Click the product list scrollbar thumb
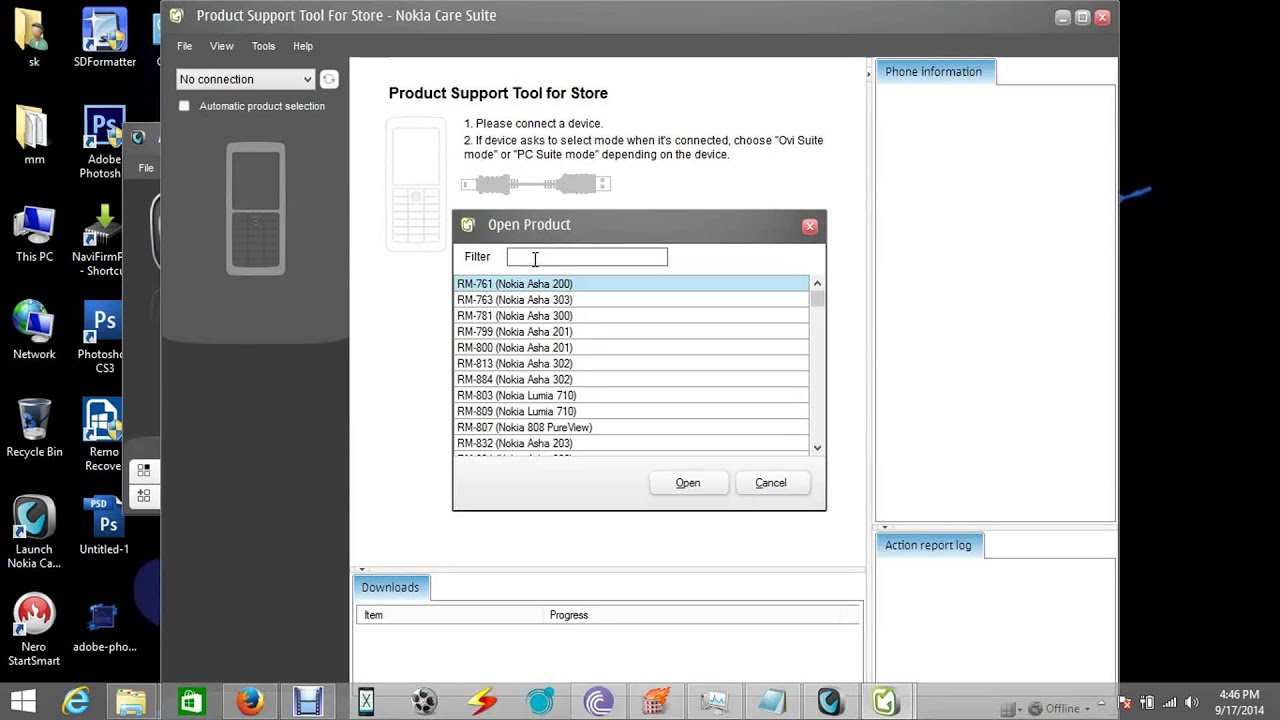1280x720 pixels. tap(817, 299)
